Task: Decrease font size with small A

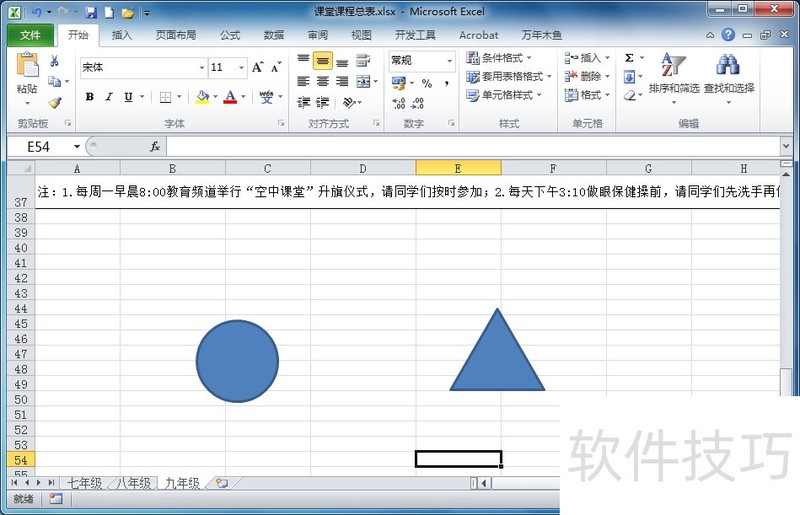Action: pyautogui.click(x=276, y=67)
